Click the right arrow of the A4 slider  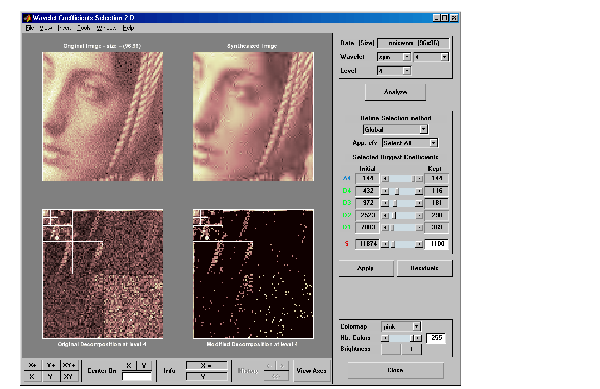pos(419,179)
